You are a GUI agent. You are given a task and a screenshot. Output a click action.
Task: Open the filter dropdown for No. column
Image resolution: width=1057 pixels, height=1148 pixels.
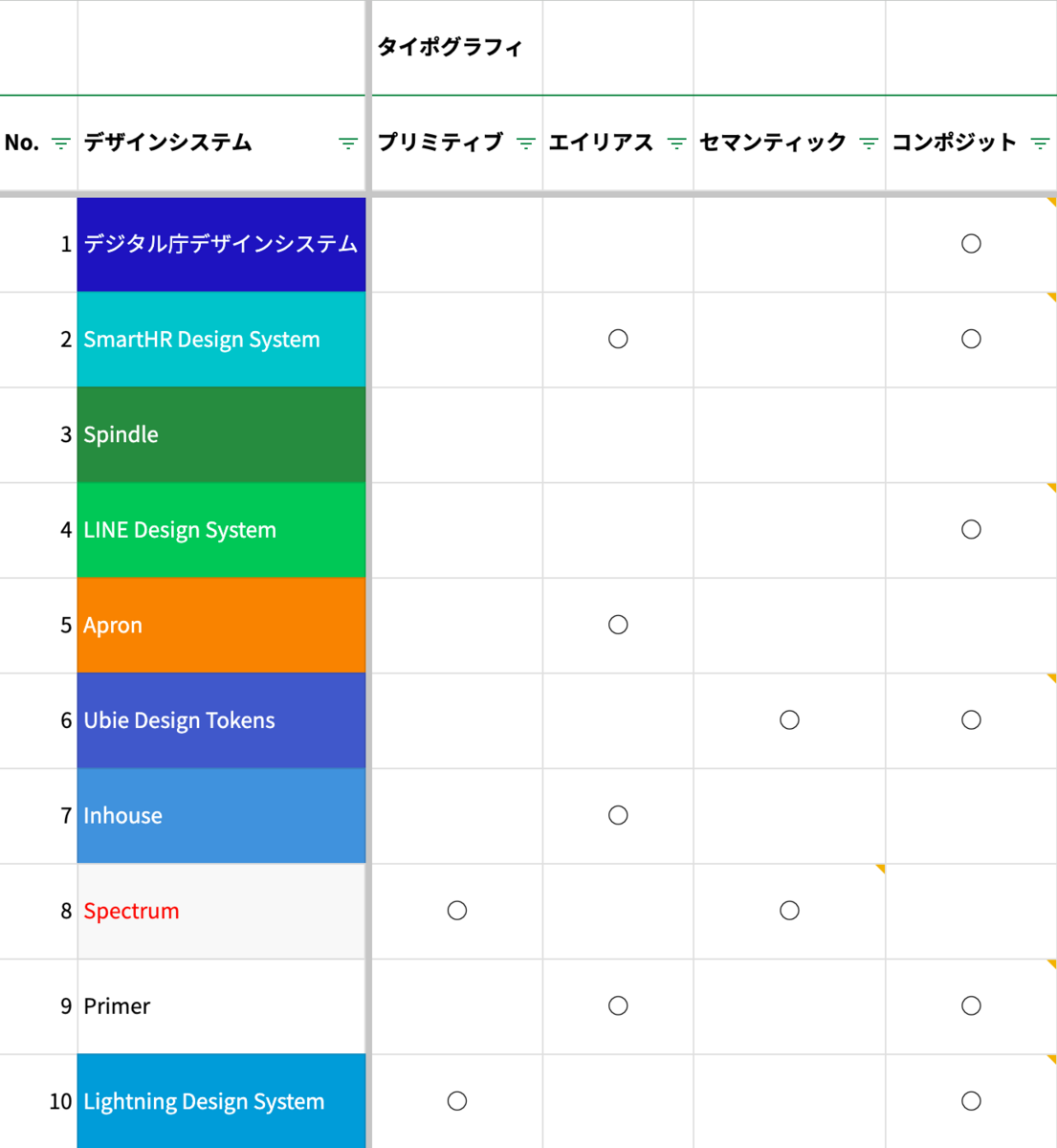pos(60,143)
